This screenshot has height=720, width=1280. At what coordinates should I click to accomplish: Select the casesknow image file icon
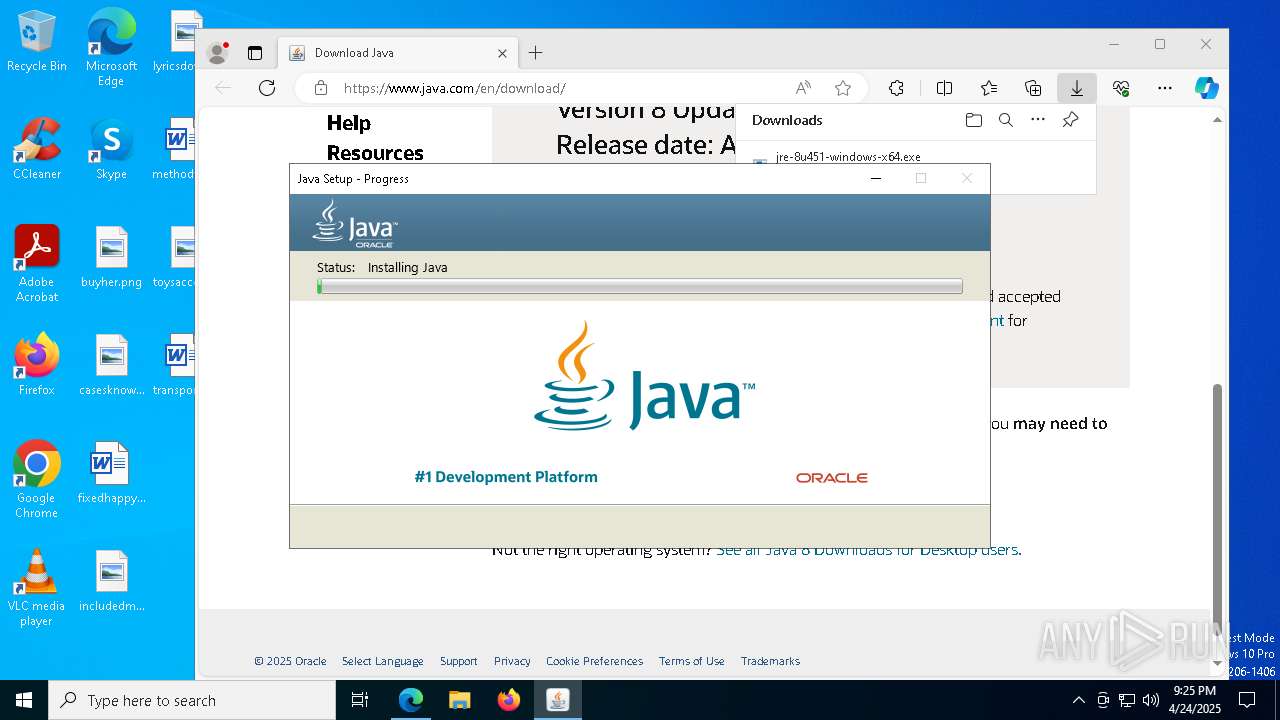111,366
